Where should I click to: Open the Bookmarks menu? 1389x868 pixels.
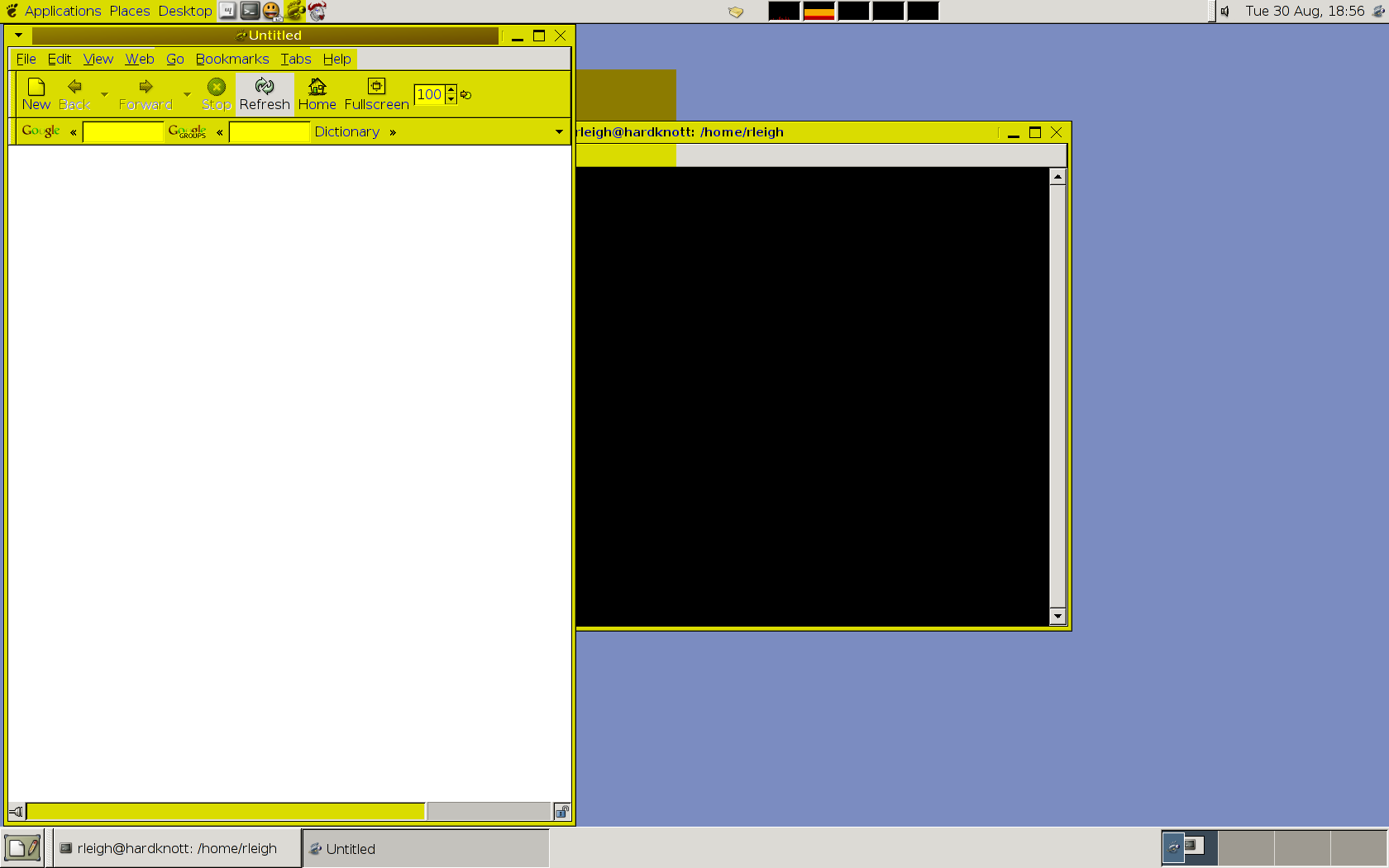point(231,59)
